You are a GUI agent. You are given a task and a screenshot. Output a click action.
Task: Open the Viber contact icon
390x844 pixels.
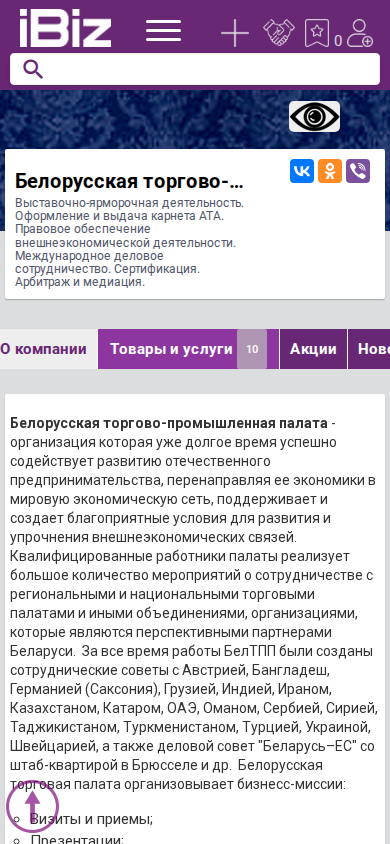pyautogui.click(x=358, y=171)
